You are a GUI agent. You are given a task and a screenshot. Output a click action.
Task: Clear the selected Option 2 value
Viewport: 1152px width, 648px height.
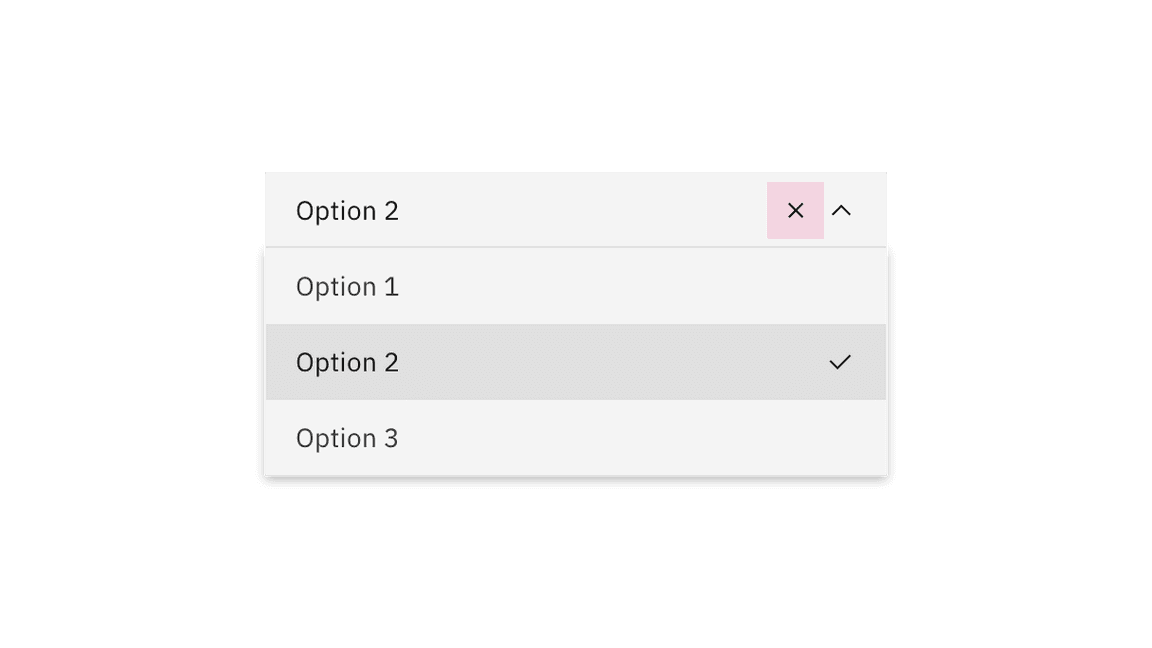click(795, 210)
